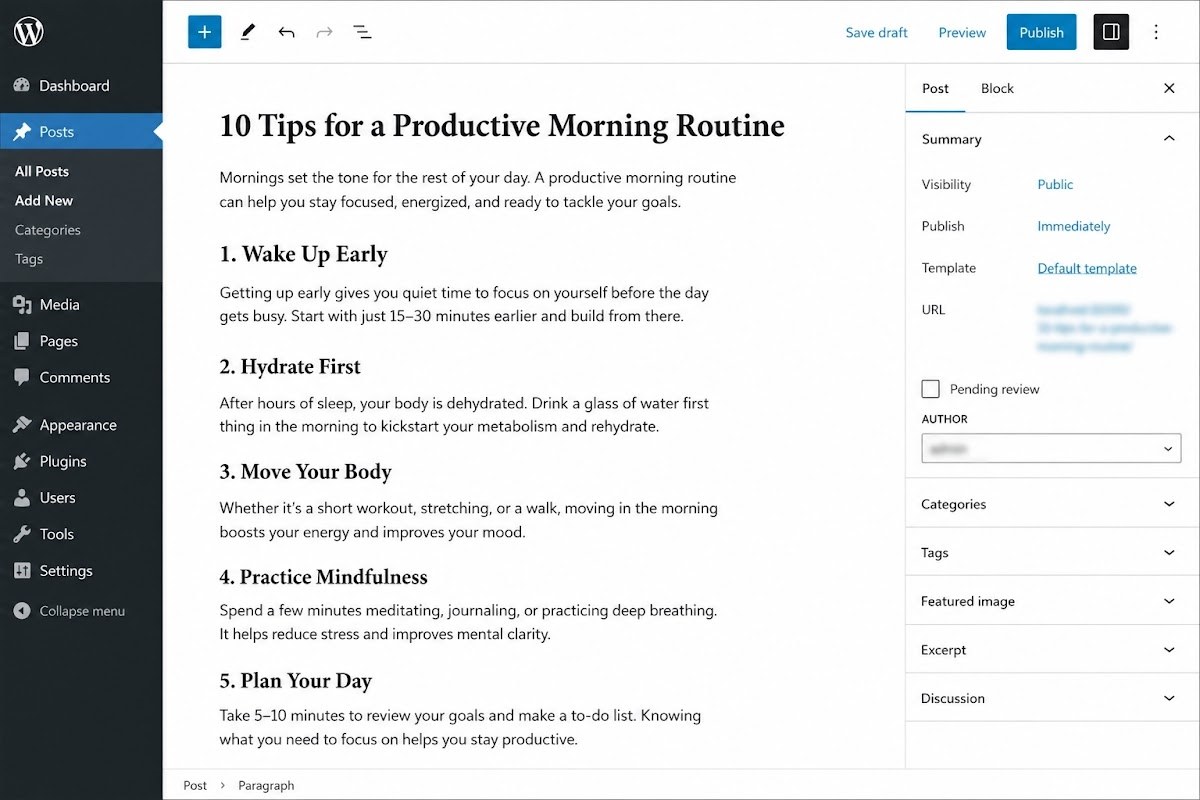Open Tags submenu under Posts
This screenshot has width=1200, height=800.
(x=29, y=259)
